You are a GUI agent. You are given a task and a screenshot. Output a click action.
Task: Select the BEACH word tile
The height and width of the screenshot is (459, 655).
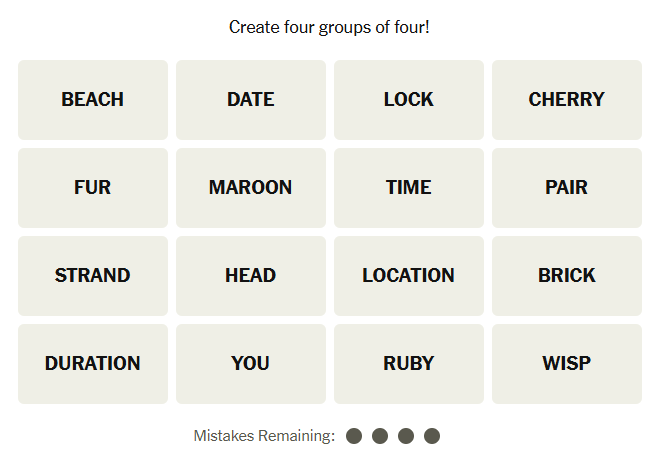[93, 100]
